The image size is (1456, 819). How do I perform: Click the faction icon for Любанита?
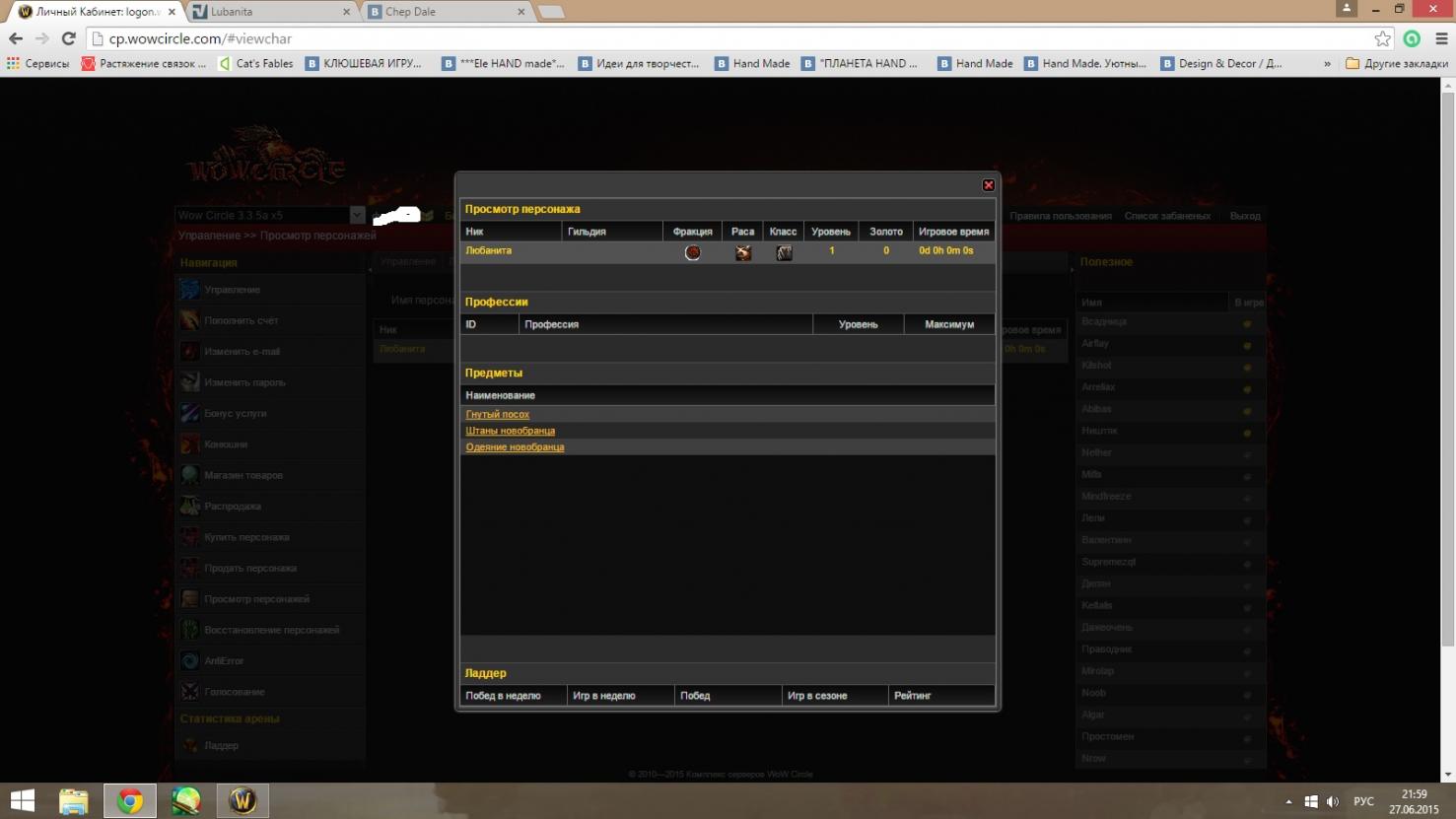coord(693,252)
